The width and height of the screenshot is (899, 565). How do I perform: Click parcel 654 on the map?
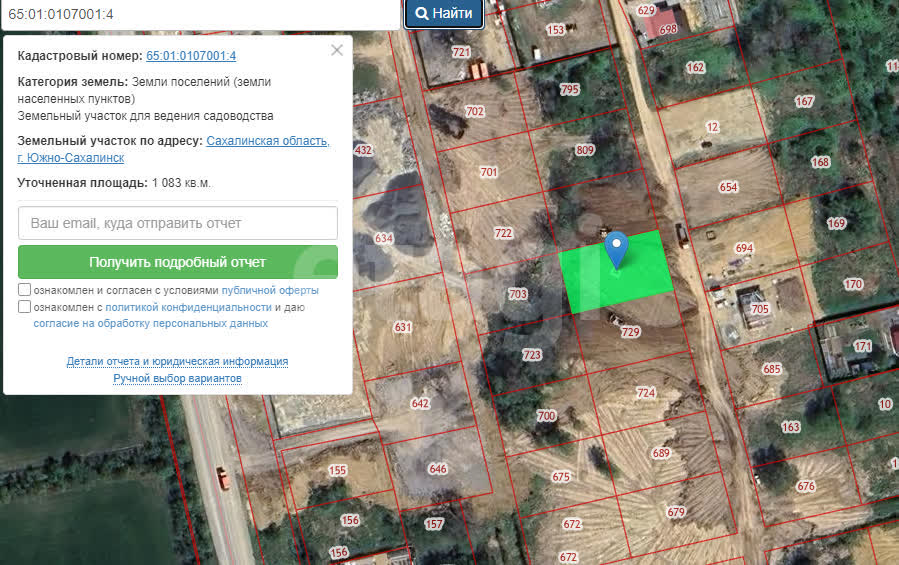pyautogui.click(x=727, y=187)
